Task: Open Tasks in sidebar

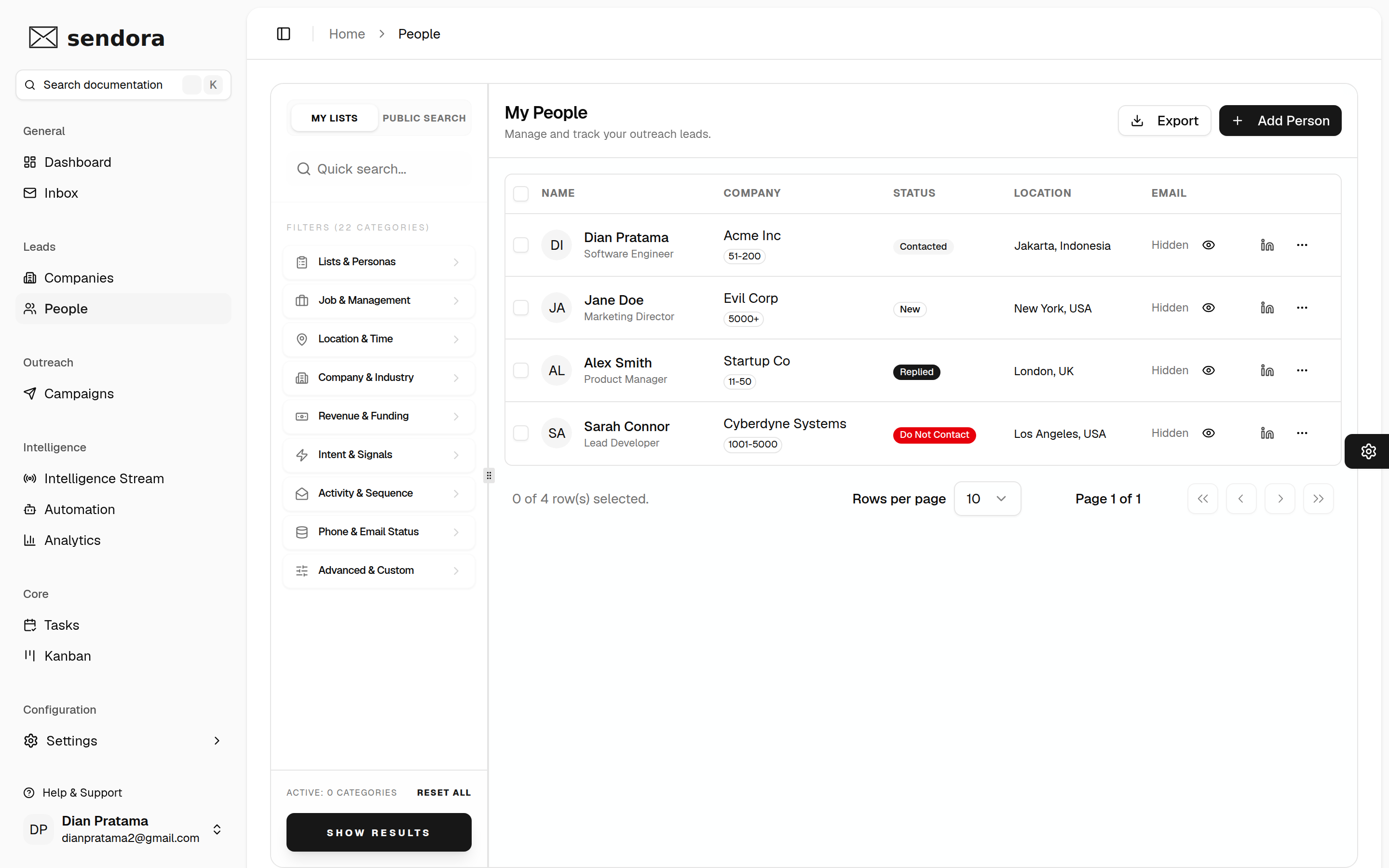Action: [123, 625]
